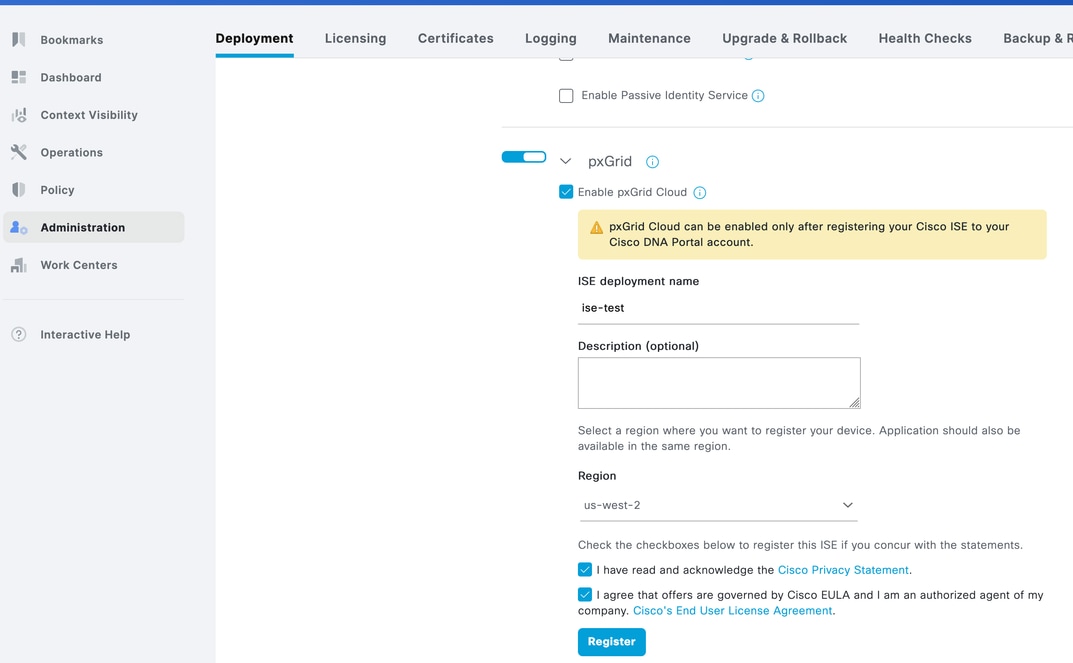The image size is (1073, 663).
Task: Click the Context Visibility chart icon
Action: point(19,115)
